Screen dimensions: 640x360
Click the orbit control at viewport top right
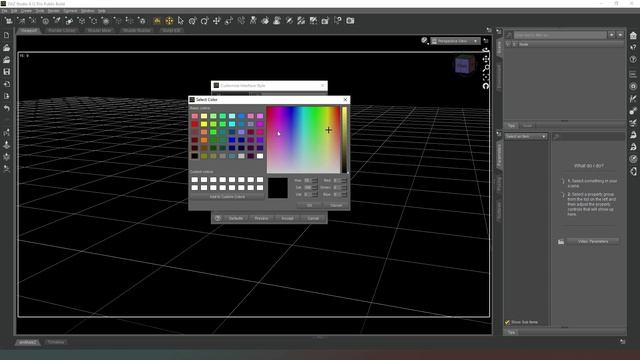486,51
